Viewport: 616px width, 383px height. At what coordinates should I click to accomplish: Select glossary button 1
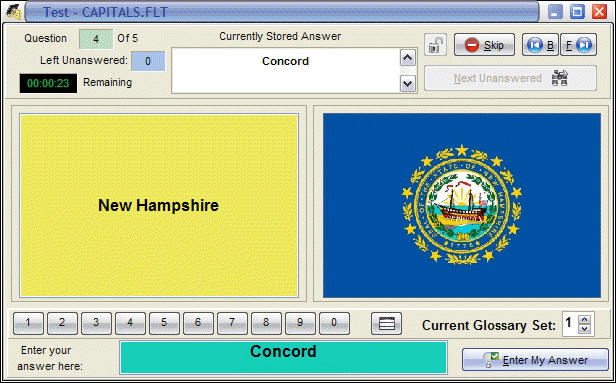(28, 324)
